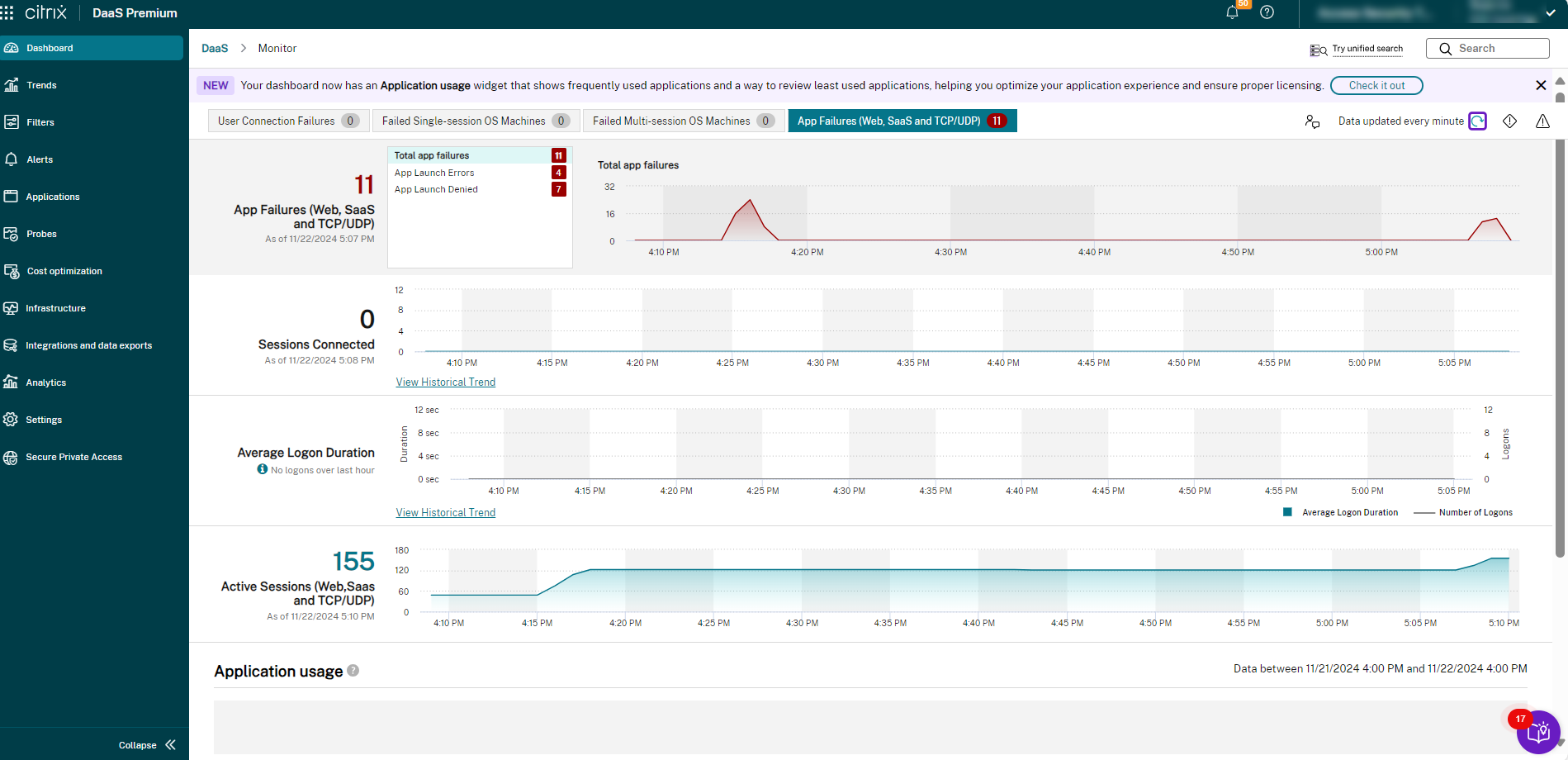Open View Historical Trend under Sessions Connected

pyautogui.click(x=445, y=382)
